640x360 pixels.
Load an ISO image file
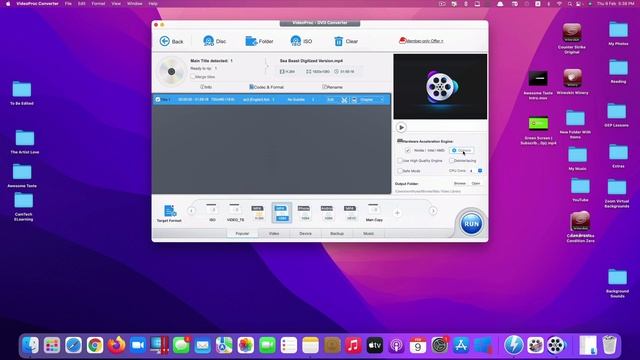pos(301,41)
